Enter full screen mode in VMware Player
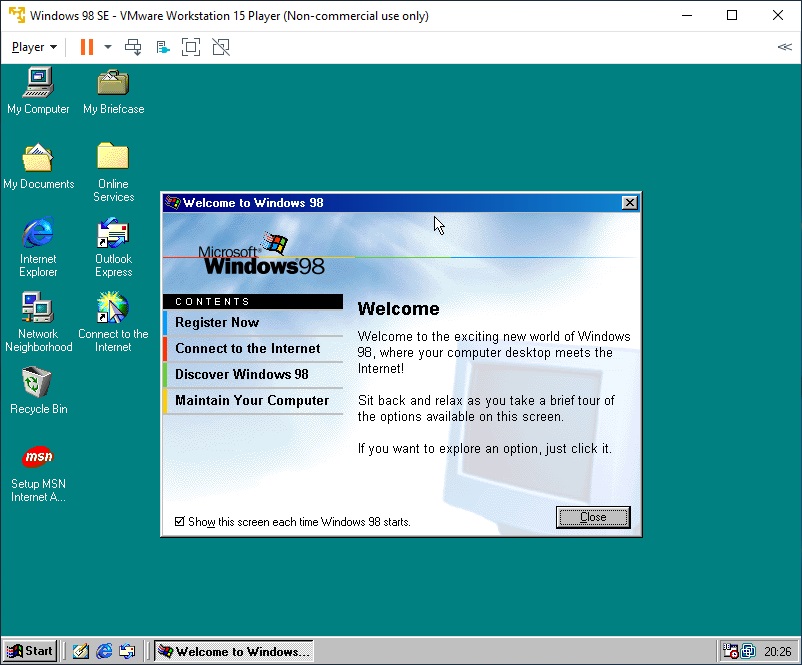 pyautogui.click(x=191, y=47)
